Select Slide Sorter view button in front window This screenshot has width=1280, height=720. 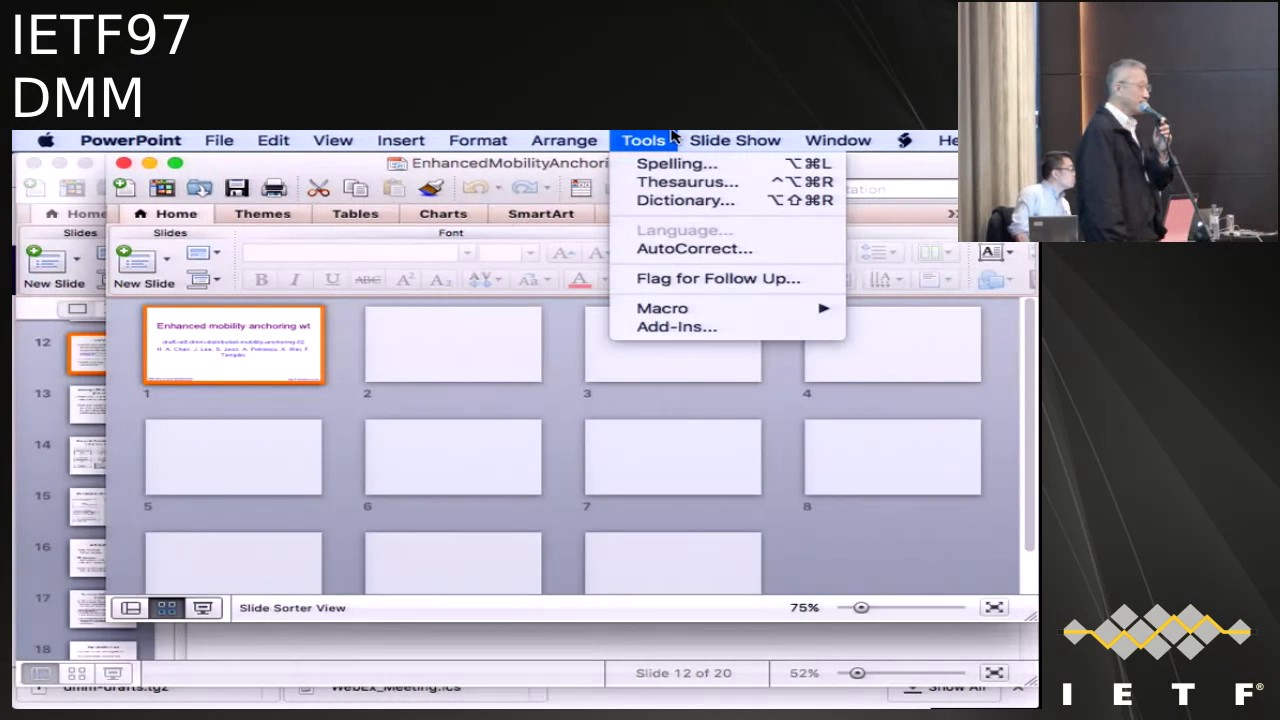166,607
